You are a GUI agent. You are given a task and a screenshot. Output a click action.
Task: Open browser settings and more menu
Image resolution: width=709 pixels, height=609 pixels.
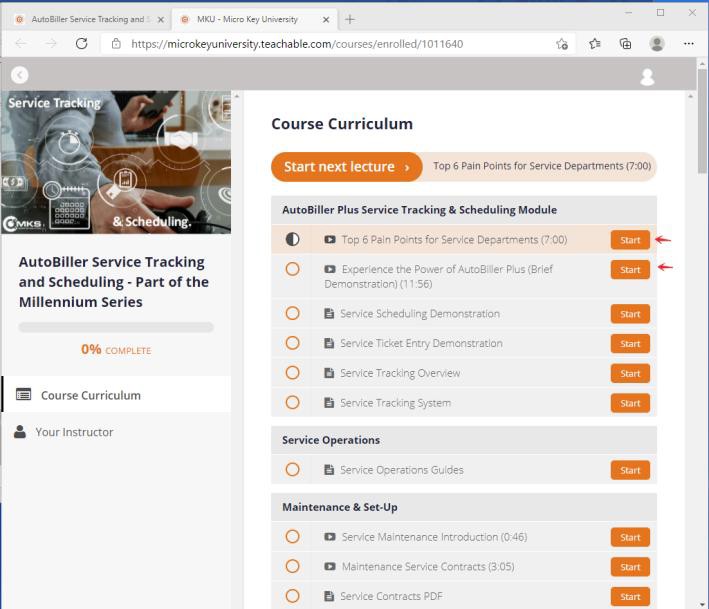[x=688, y=44]
